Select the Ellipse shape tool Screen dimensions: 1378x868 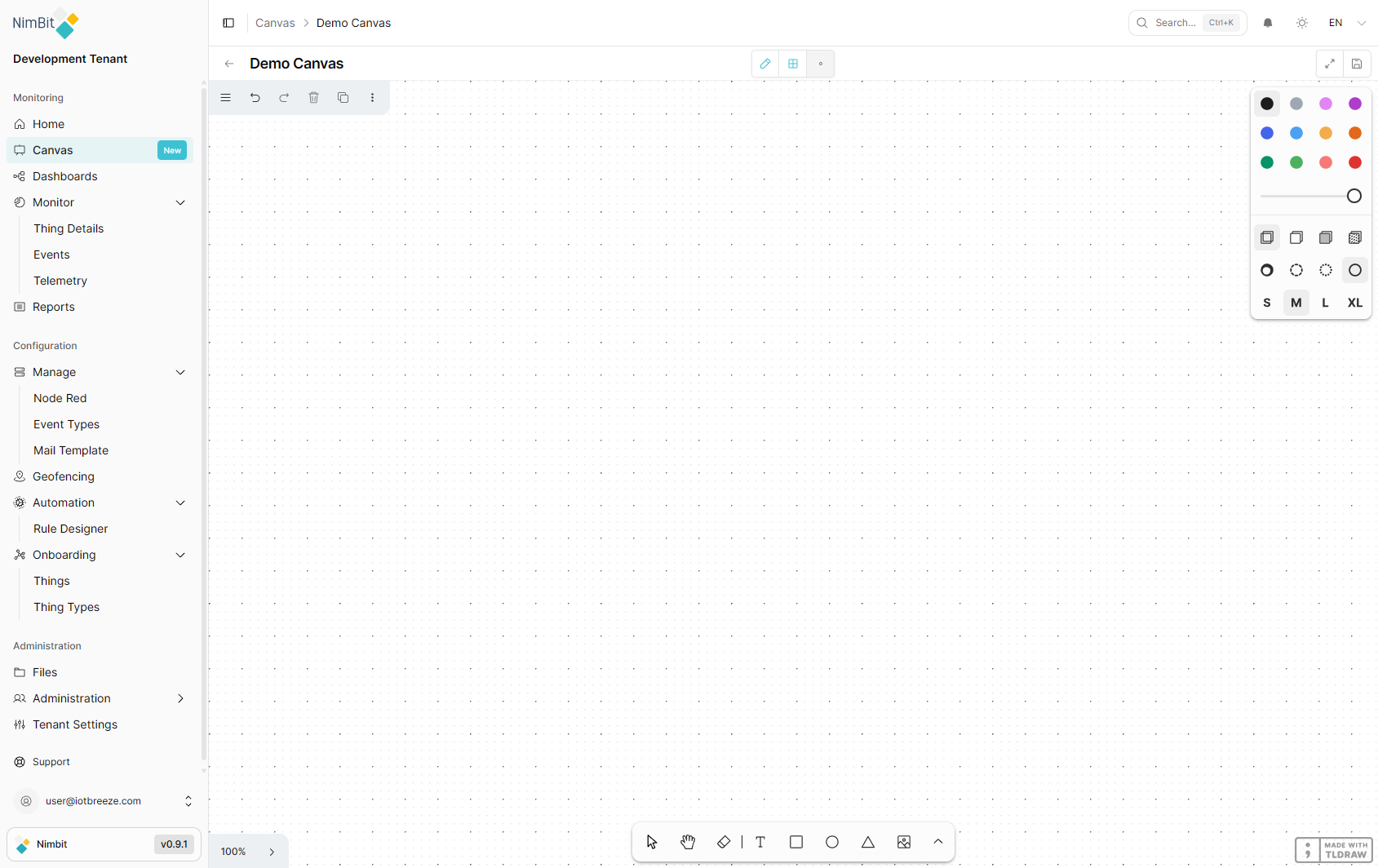click(x=831, y=841)
